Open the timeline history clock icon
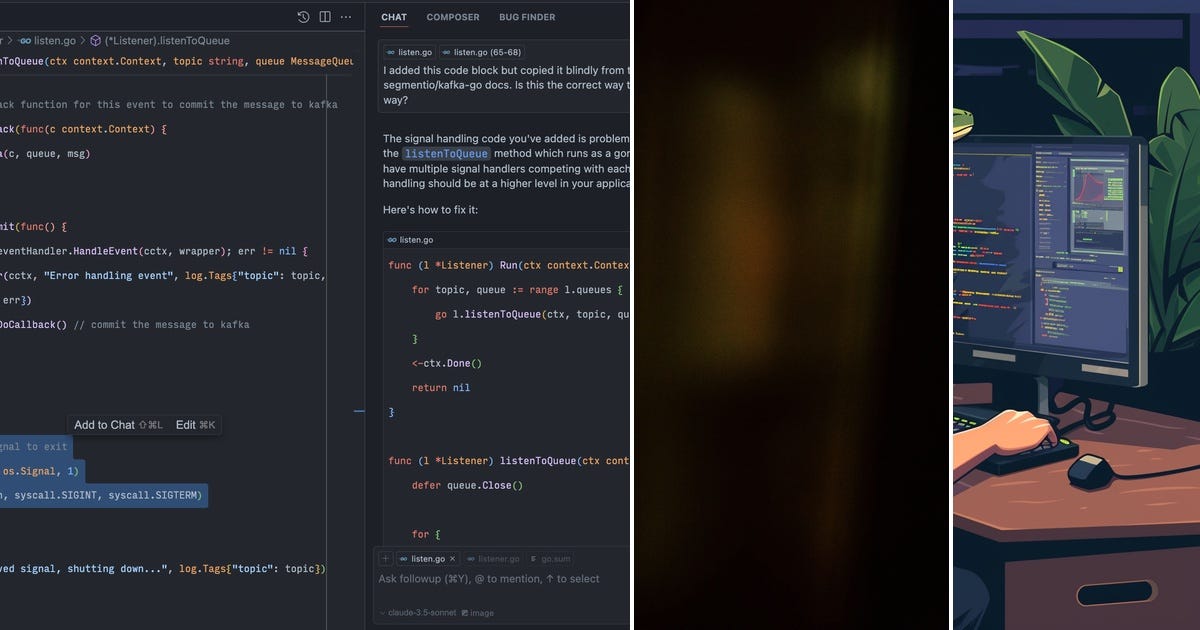Viewport: 1200px width, 630px height. click(304, 17)
